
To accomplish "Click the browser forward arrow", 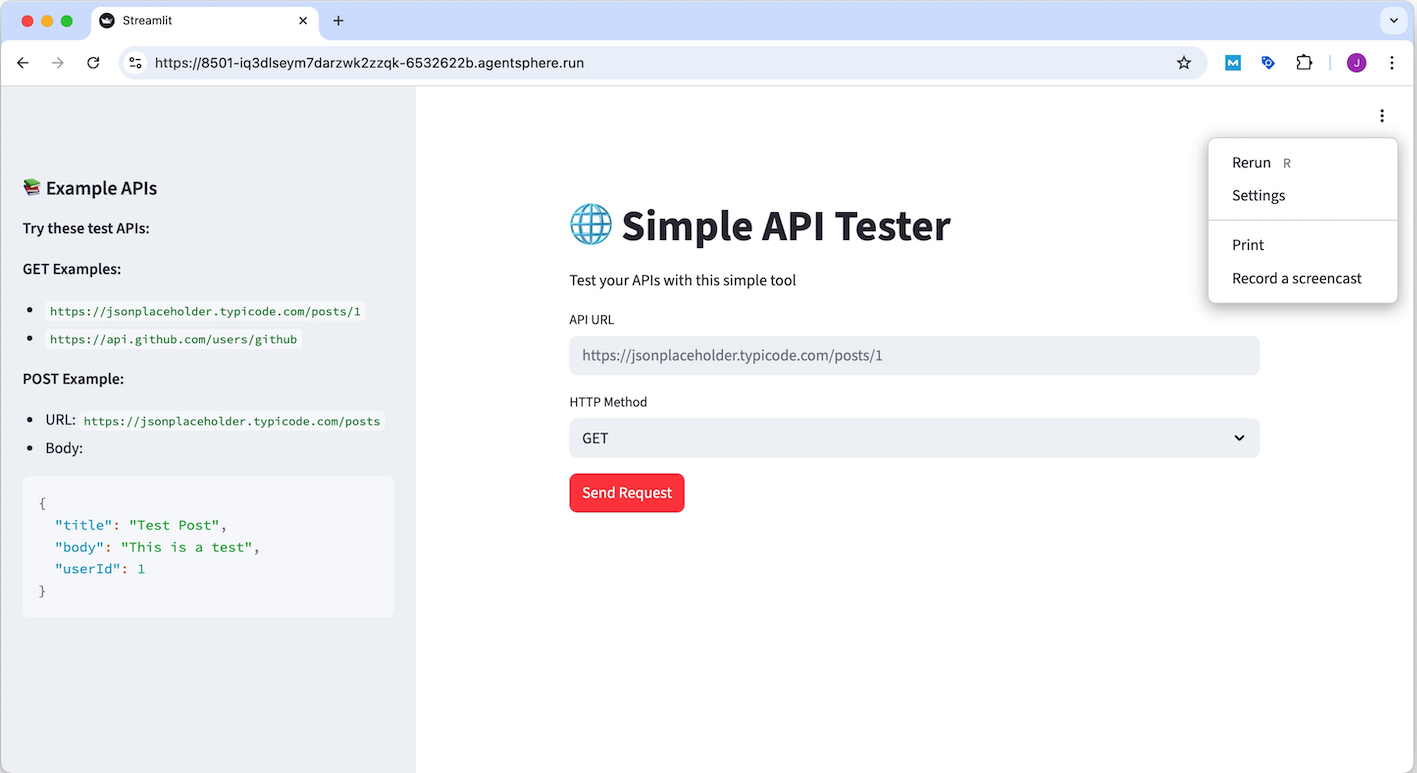I will point(57,62).
